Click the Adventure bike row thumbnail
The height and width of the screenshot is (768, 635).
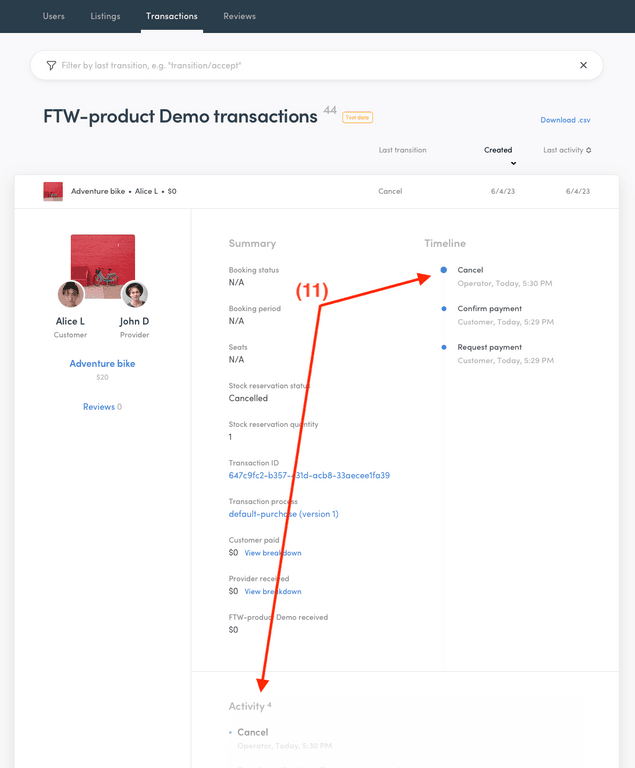[53, 191]
